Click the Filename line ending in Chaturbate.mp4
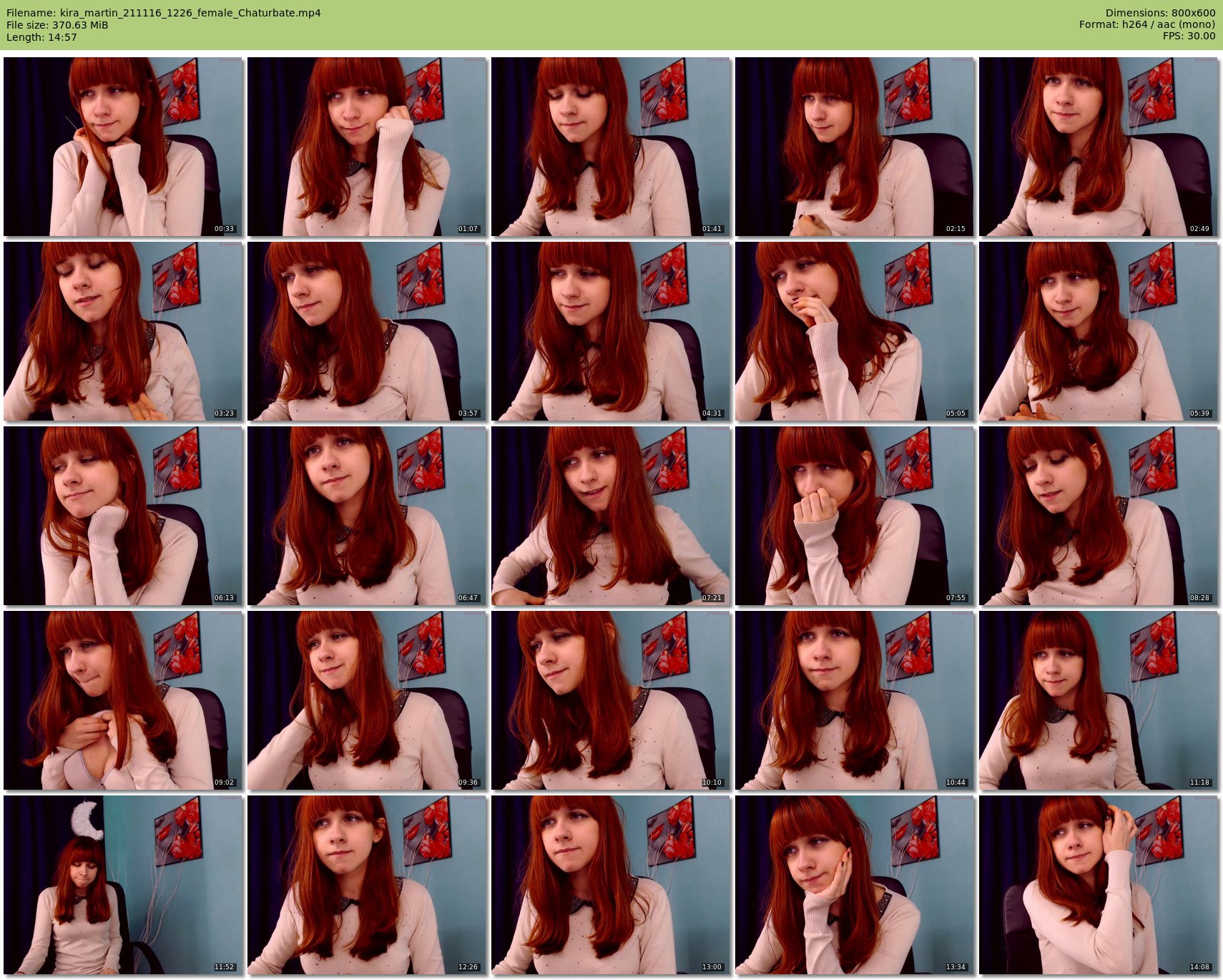The image size is (1223, 980). [164, 13]
